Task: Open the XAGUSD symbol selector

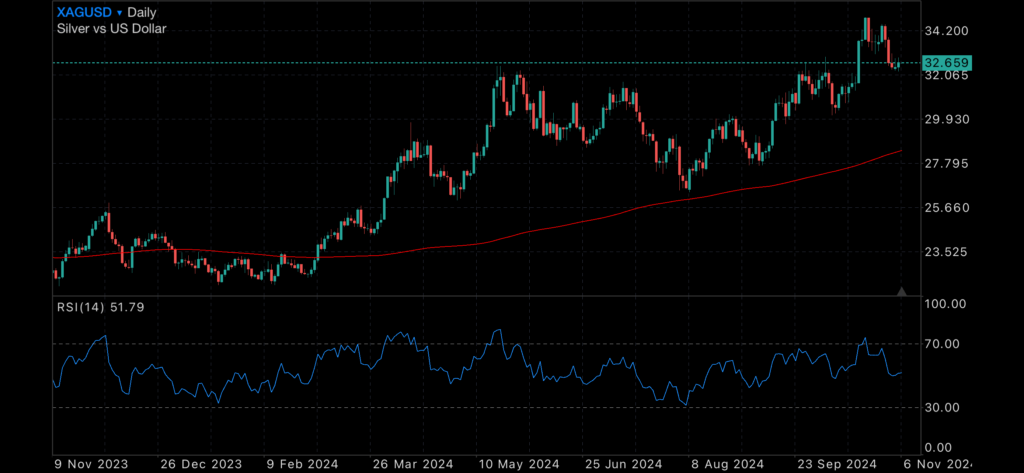Action: click(84, 12)
